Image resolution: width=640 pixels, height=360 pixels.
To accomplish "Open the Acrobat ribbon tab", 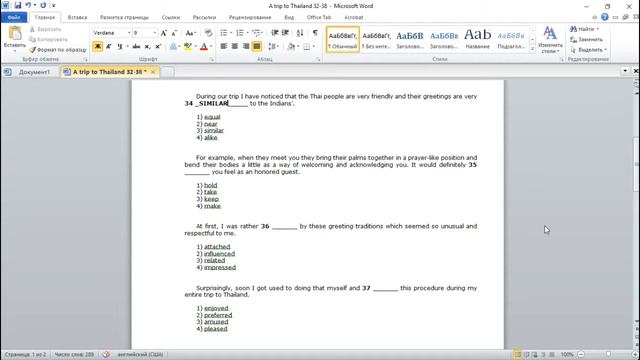I will click(x=353, y=18).
